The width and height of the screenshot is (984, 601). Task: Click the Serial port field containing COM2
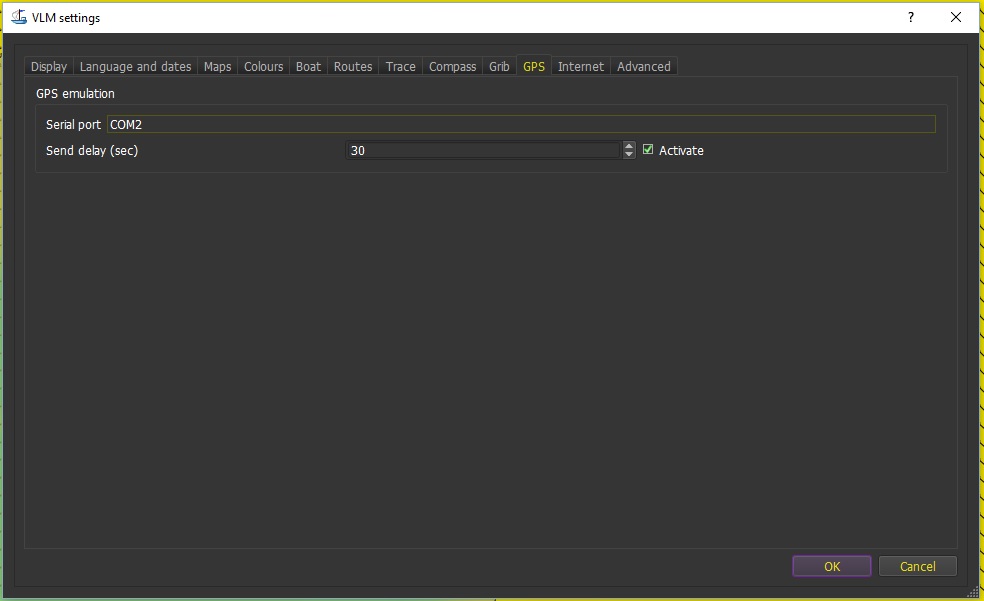point(521,124)
